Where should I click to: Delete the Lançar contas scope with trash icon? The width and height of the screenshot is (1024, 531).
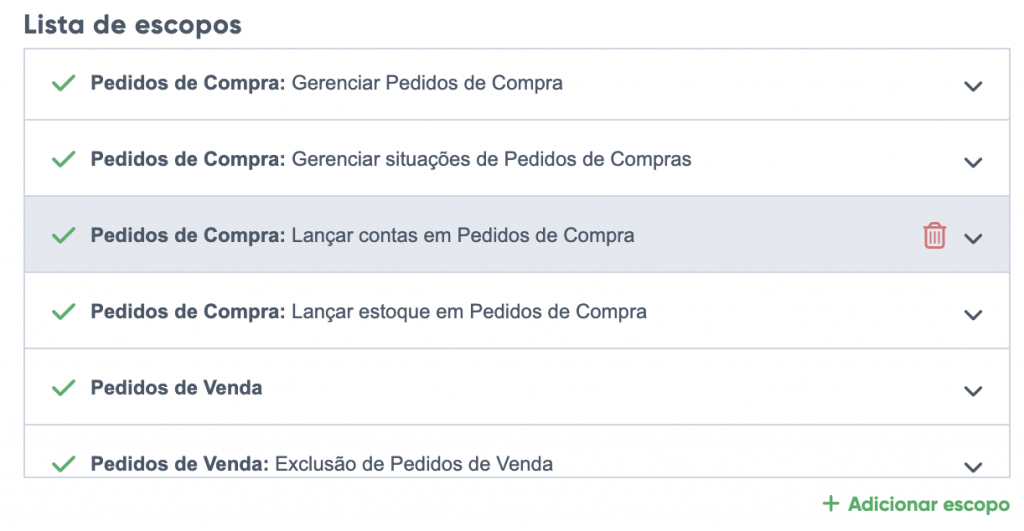pyautogui.click(x=934, y=236)
